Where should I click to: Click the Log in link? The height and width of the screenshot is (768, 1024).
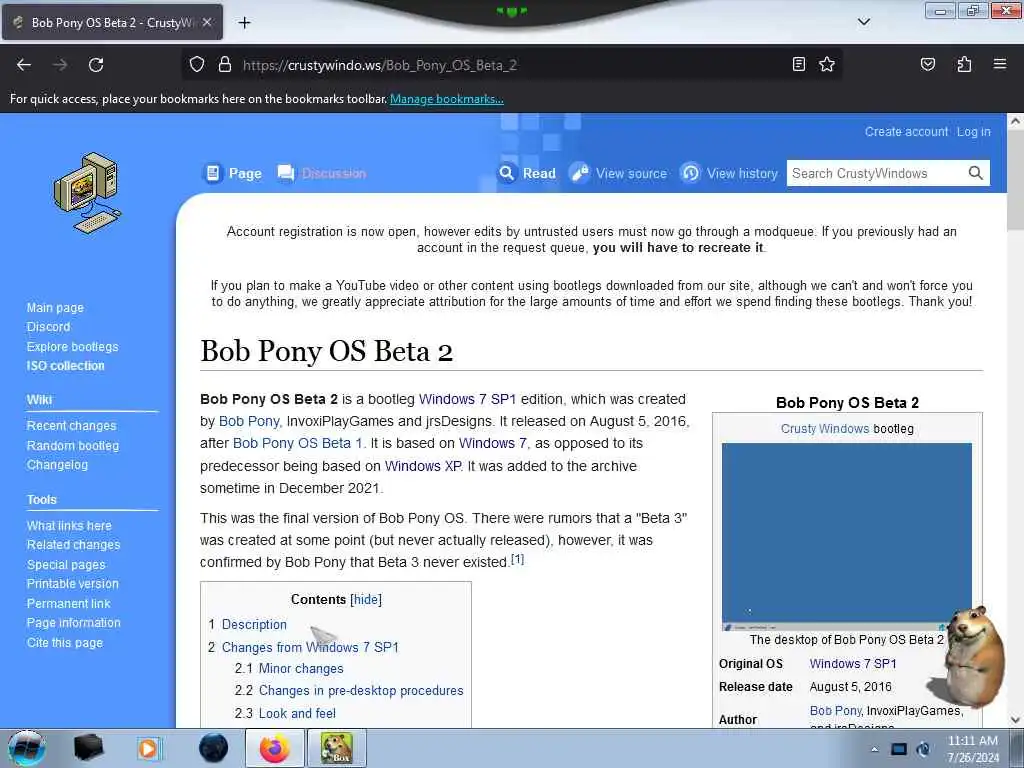pyautogui.click(x=974, y=131)
